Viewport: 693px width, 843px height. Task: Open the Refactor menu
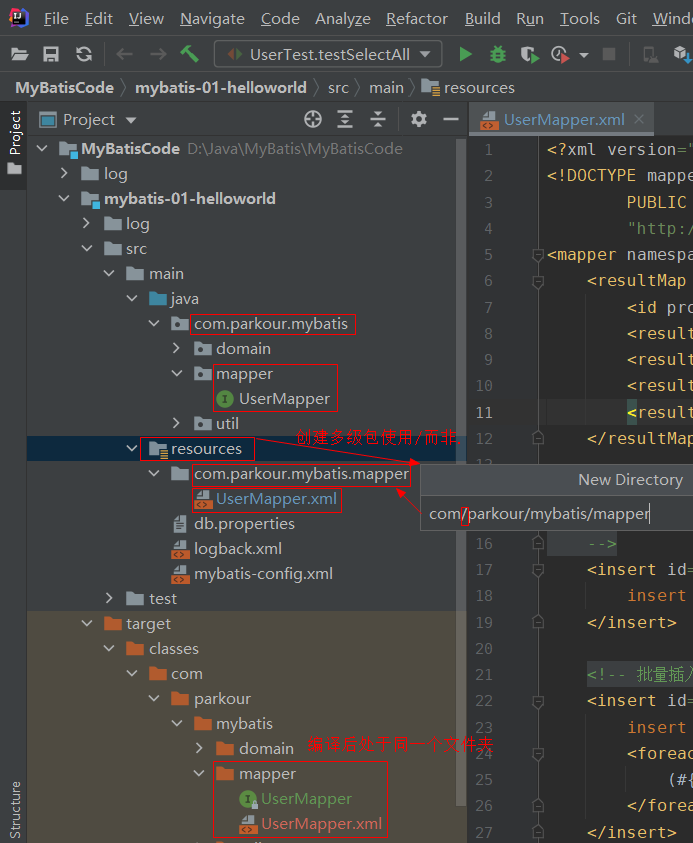point(417,19)
